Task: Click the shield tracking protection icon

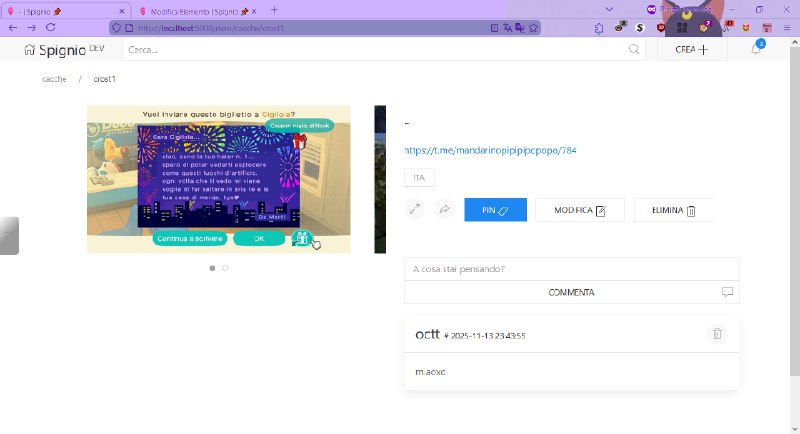Action: coord(116,28)
